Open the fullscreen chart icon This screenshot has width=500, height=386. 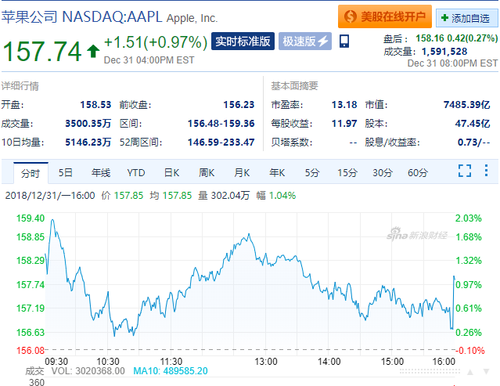[x=464, y=171]
